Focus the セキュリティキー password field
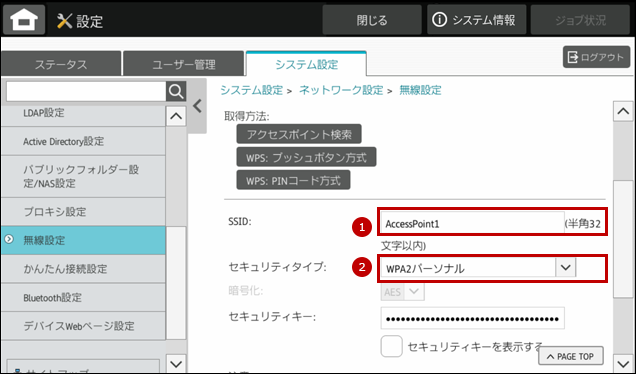Viewport: 636px width, 374px height. [x=473, y=318]
